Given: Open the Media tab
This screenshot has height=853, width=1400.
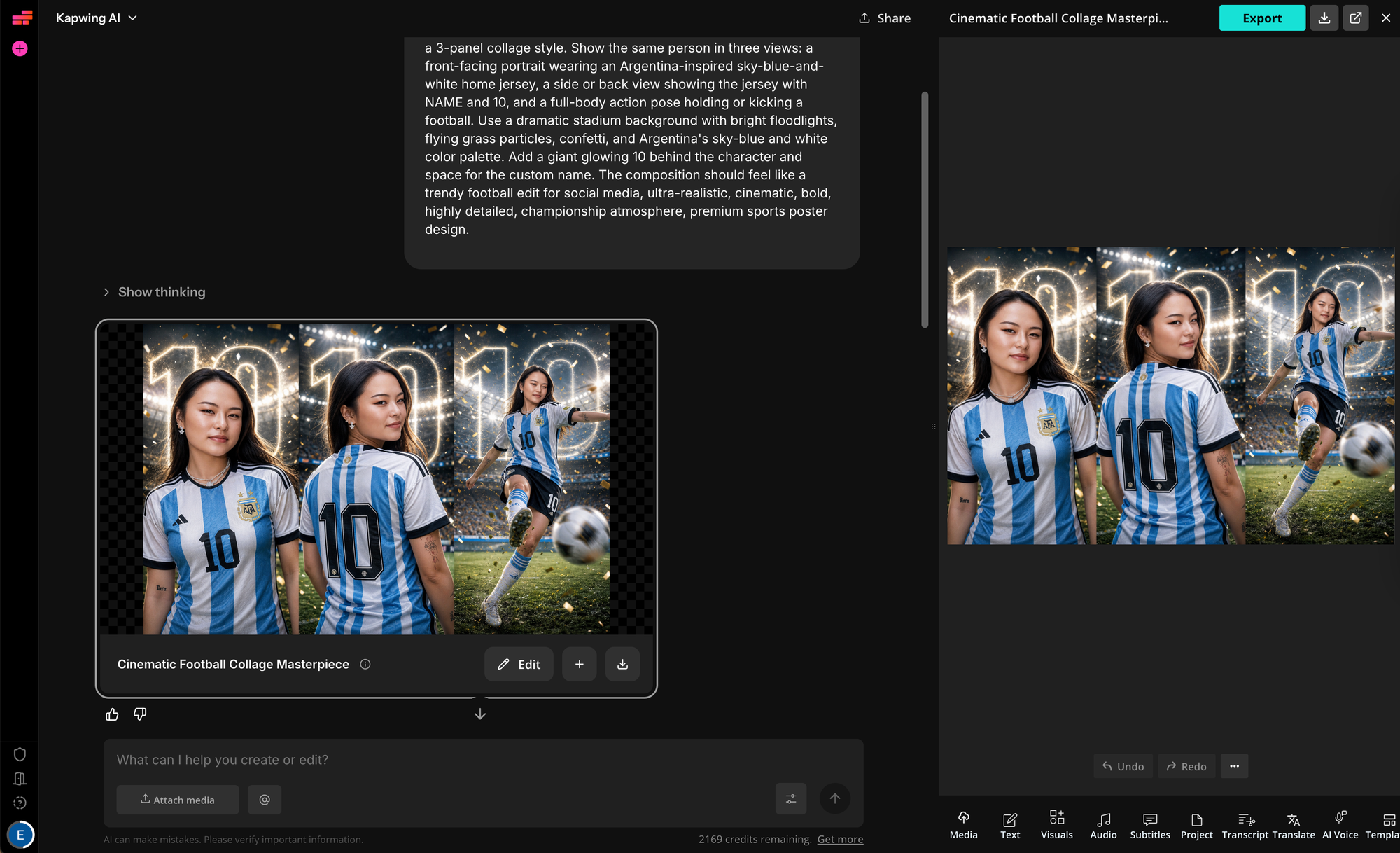Looking at the screenshot, I should coord(964,825).
